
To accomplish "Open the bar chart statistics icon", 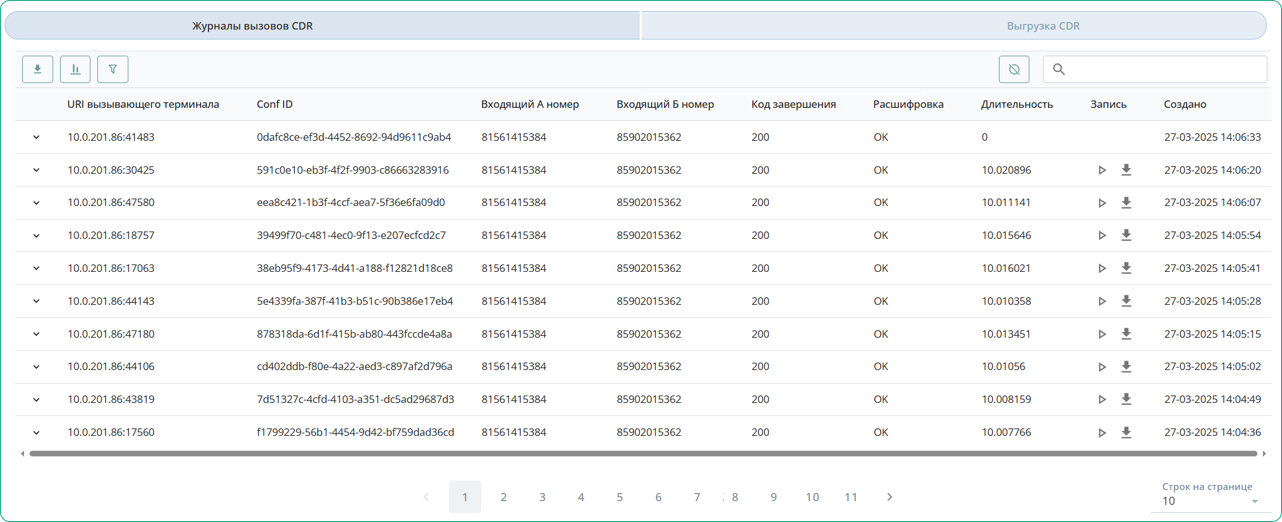I will click(75, 69).
